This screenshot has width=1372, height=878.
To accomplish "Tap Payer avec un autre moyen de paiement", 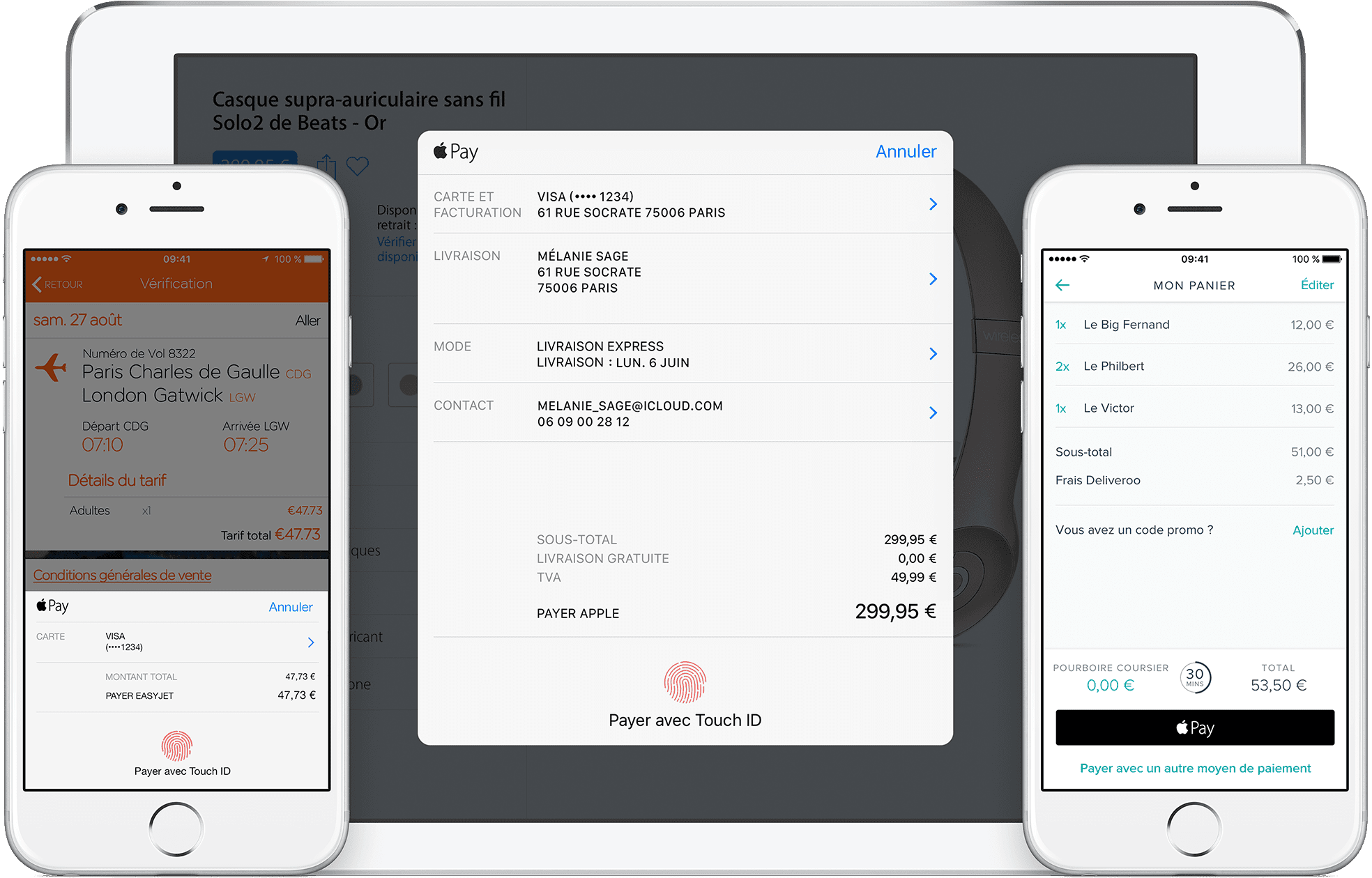I will coord(1195,769).
